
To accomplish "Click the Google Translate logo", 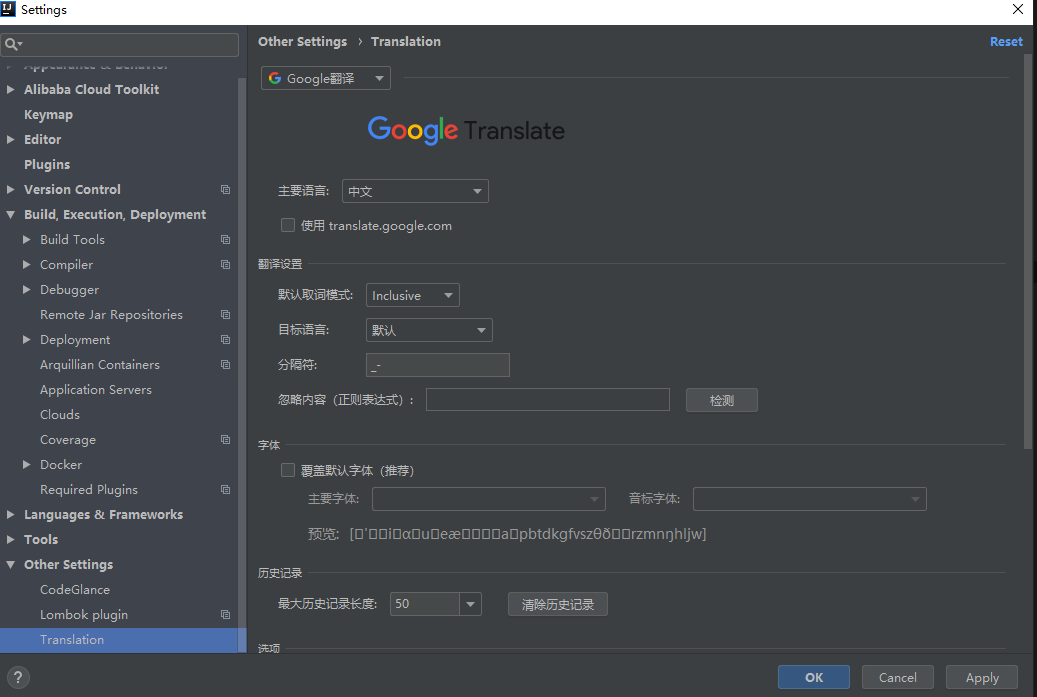I will tap(466, 130).
